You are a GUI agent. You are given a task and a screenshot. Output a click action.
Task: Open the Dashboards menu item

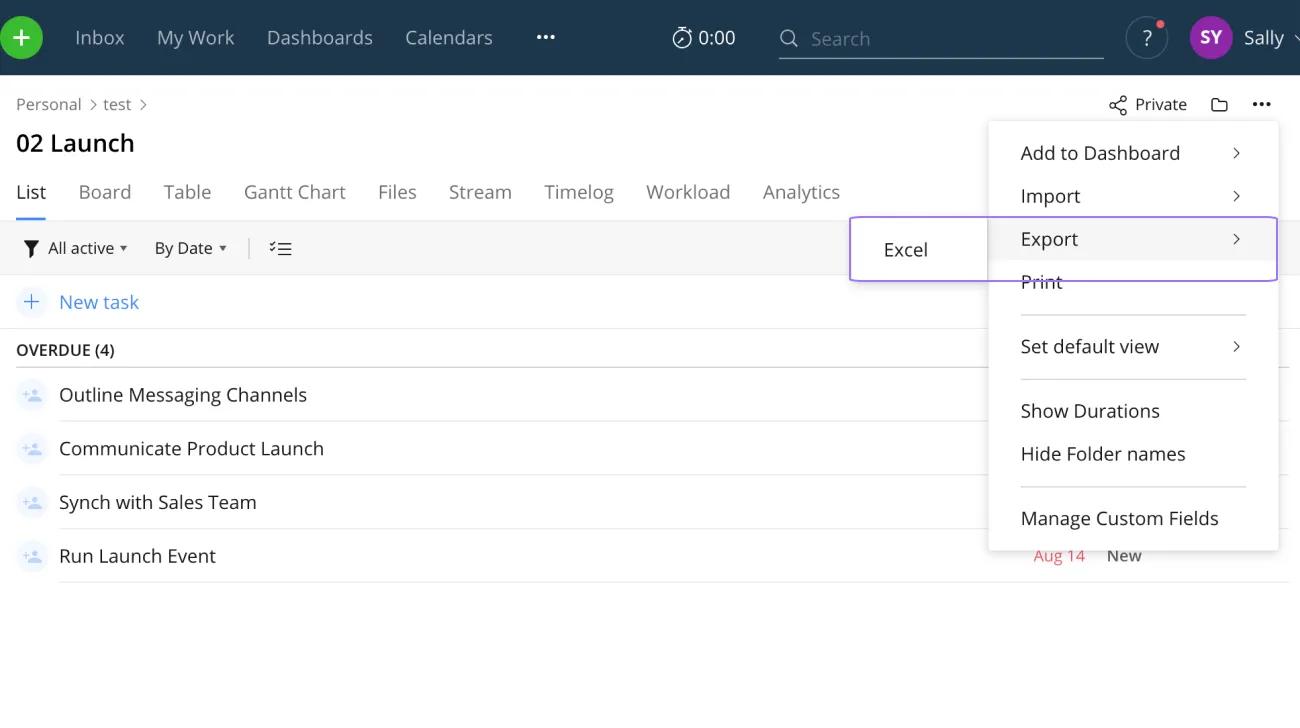tap(319, 37)
